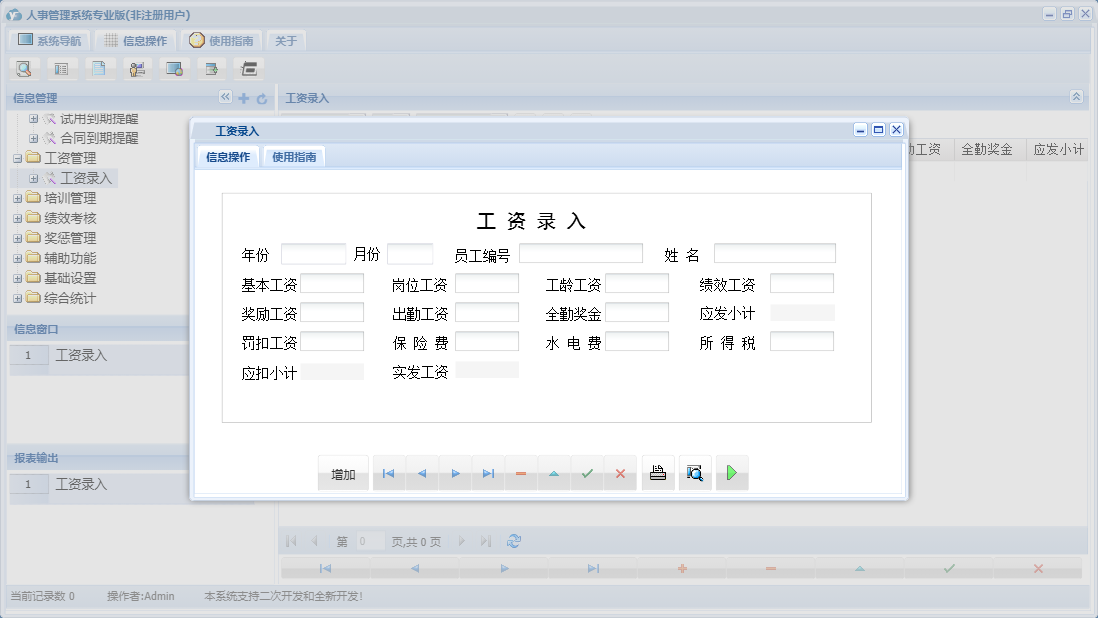Click the 年份 input field
1098x618 pixels.
point(312,253)
